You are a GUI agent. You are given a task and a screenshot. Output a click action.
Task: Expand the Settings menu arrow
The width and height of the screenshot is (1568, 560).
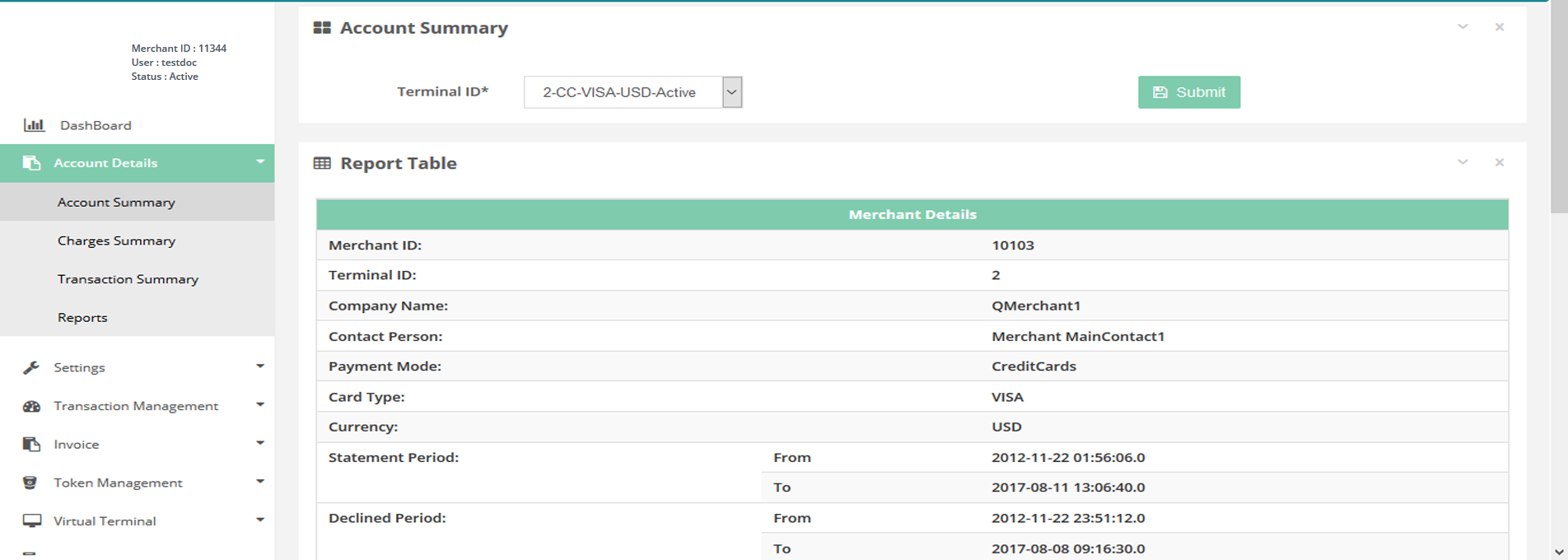260,366
